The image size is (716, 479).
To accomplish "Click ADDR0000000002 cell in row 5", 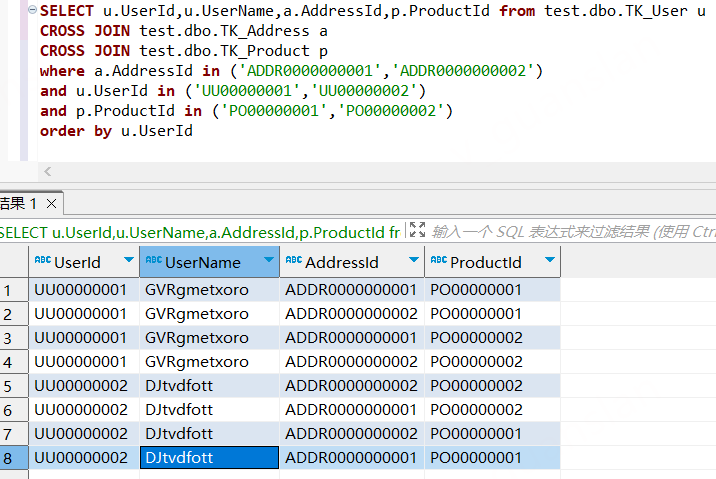I will (x=350, y=385).
